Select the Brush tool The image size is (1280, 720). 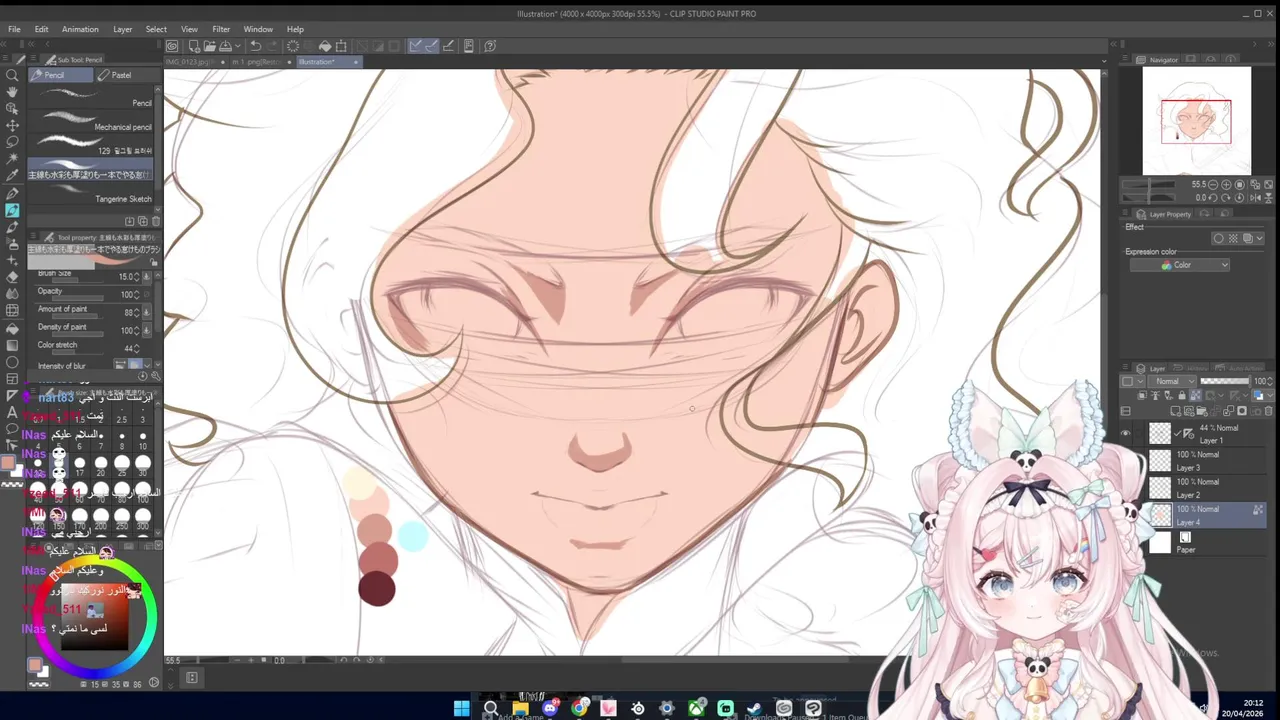[12, 227]
